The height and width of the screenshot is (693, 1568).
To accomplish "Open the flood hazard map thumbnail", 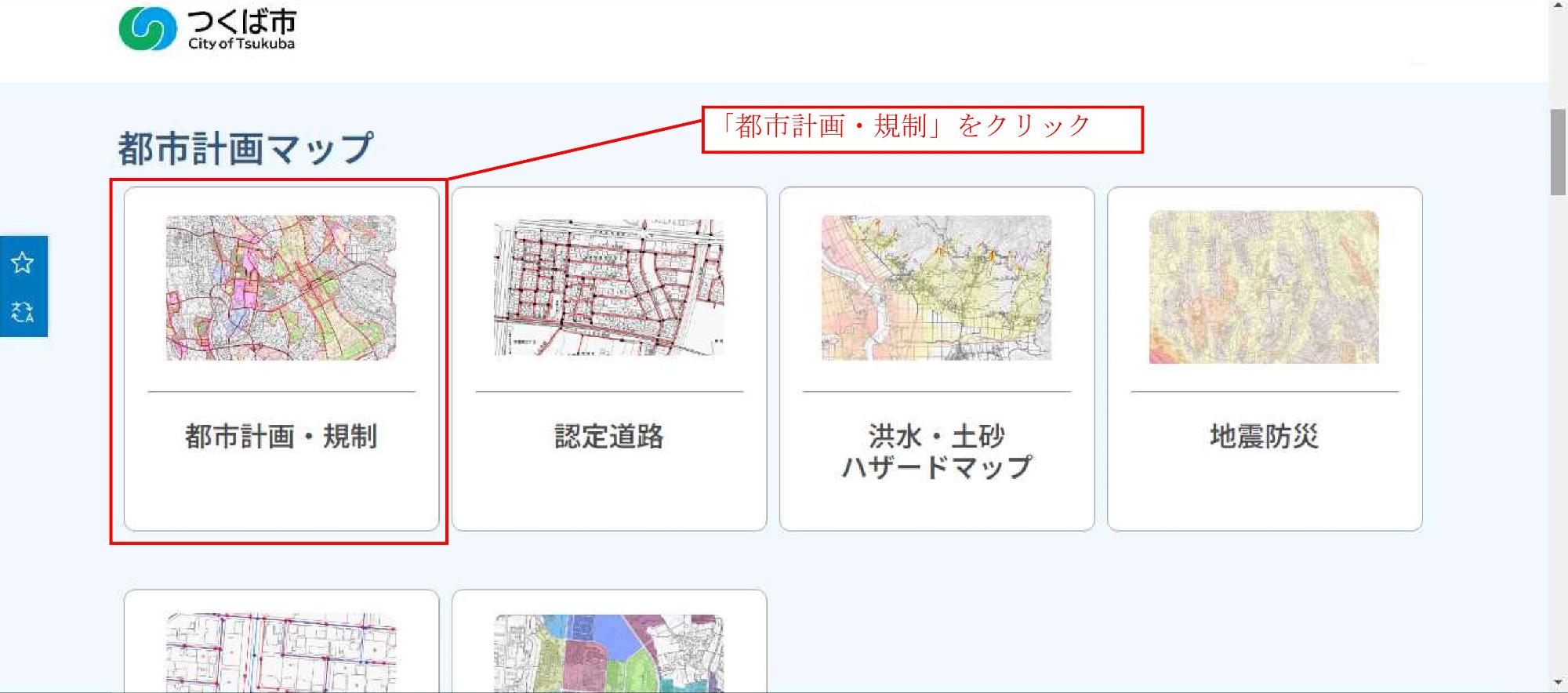I will [936, 288].
